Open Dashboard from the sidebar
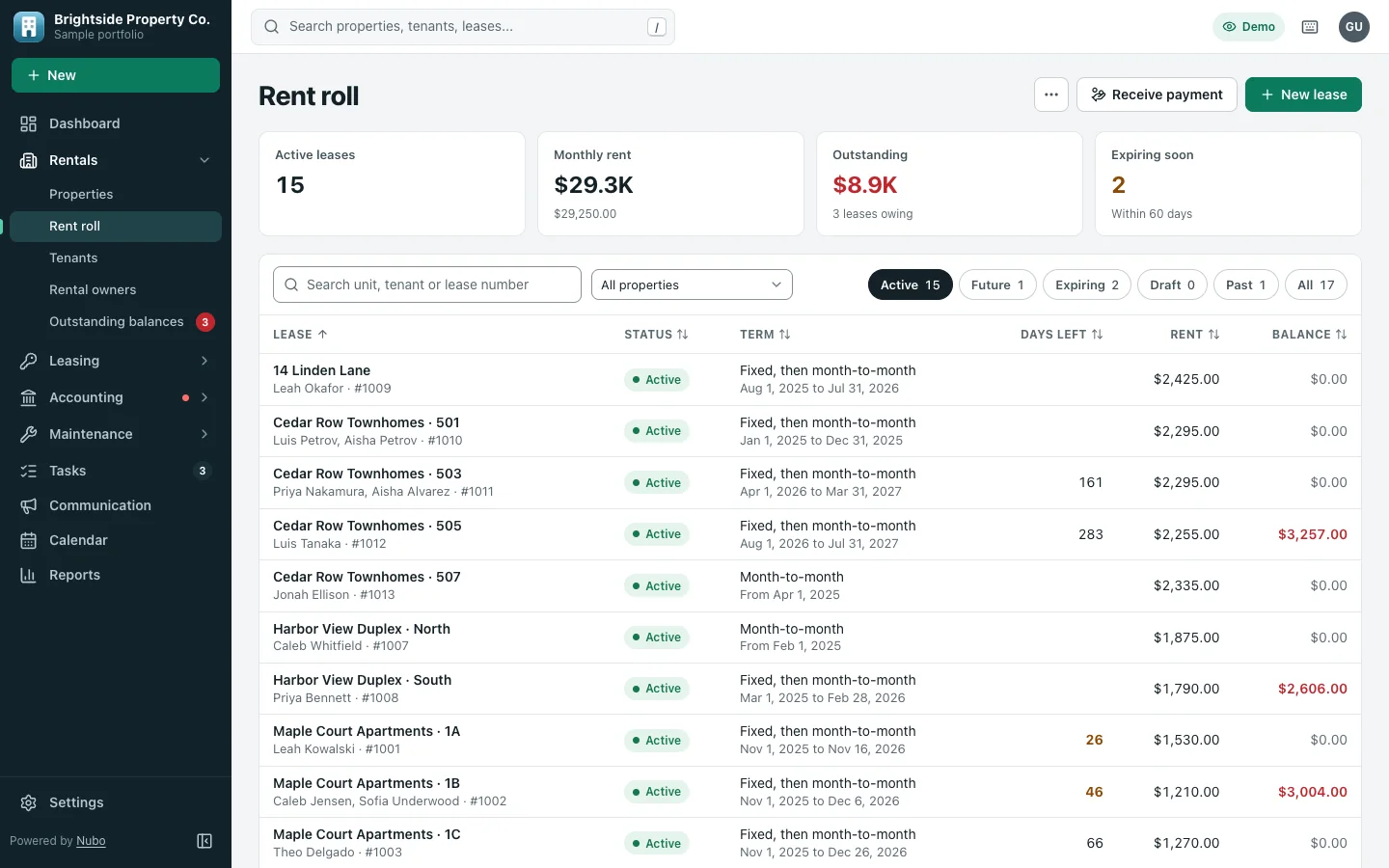Image resolution: width=1389 pixels, height=868 pixels. point(116,123)
